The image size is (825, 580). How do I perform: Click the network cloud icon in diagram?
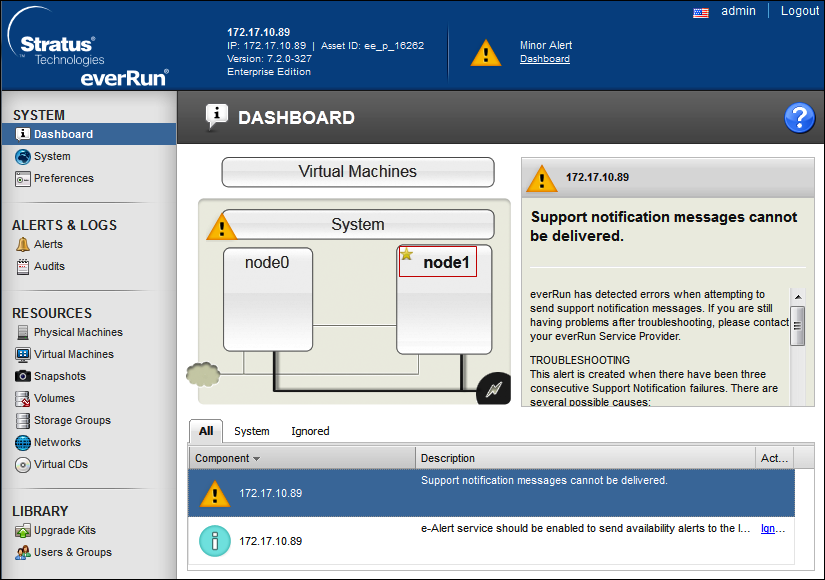pyautogui.click(x=201, y=374)
